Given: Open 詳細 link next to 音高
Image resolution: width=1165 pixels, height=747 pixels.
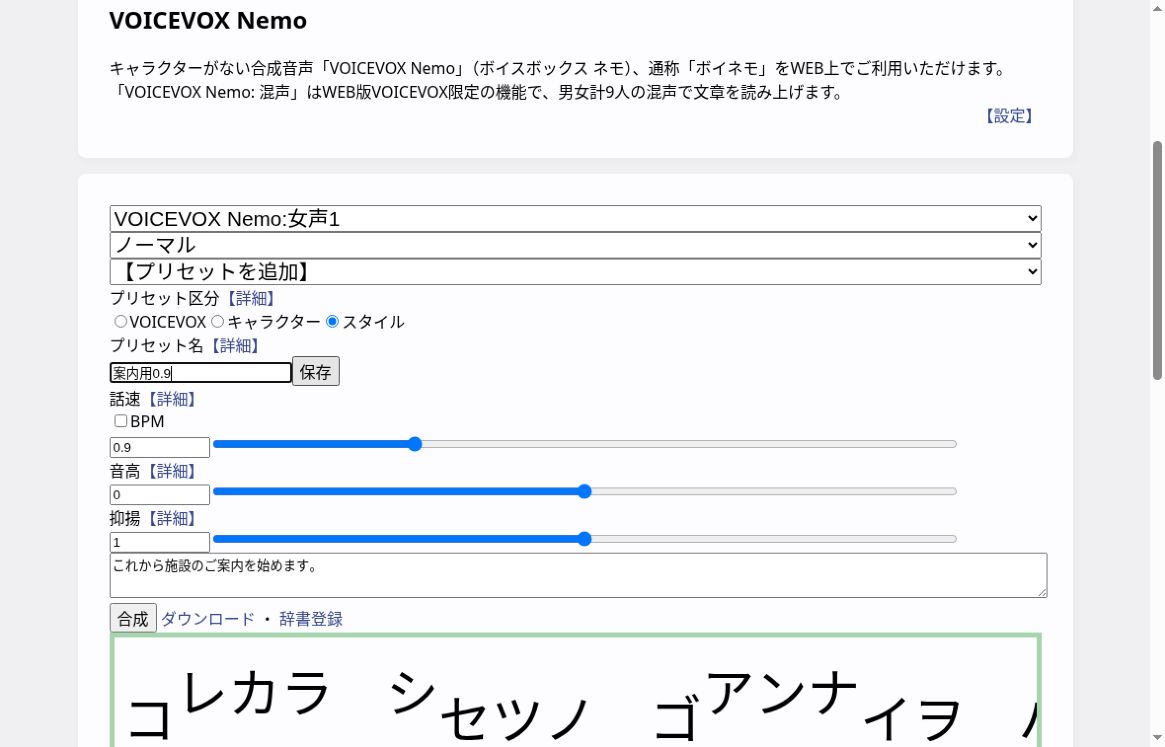Looking at the screenshot, I should click(x=172, y=471).
